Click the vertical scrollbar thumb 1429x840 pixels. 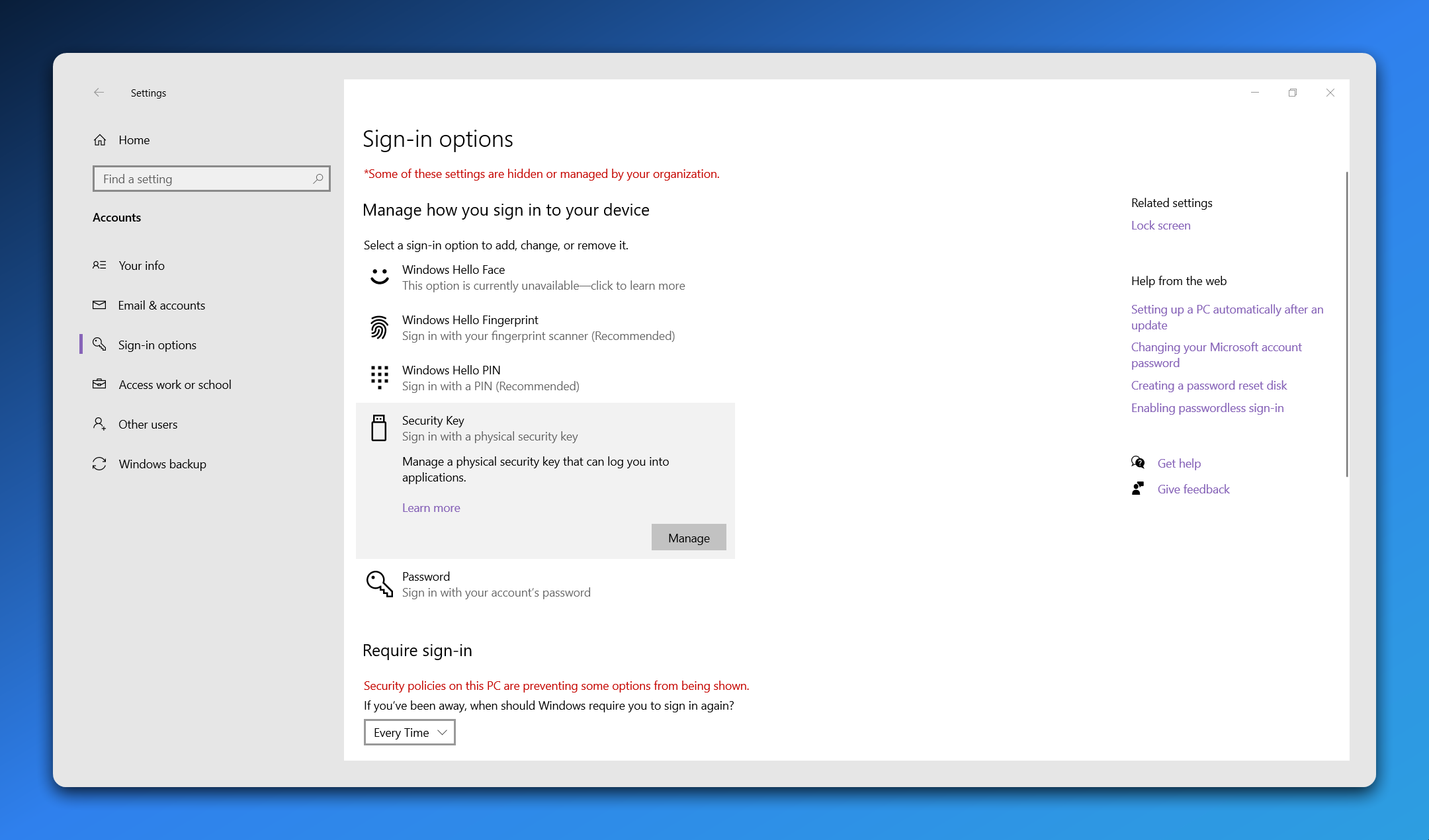(x=1346, y=324)
